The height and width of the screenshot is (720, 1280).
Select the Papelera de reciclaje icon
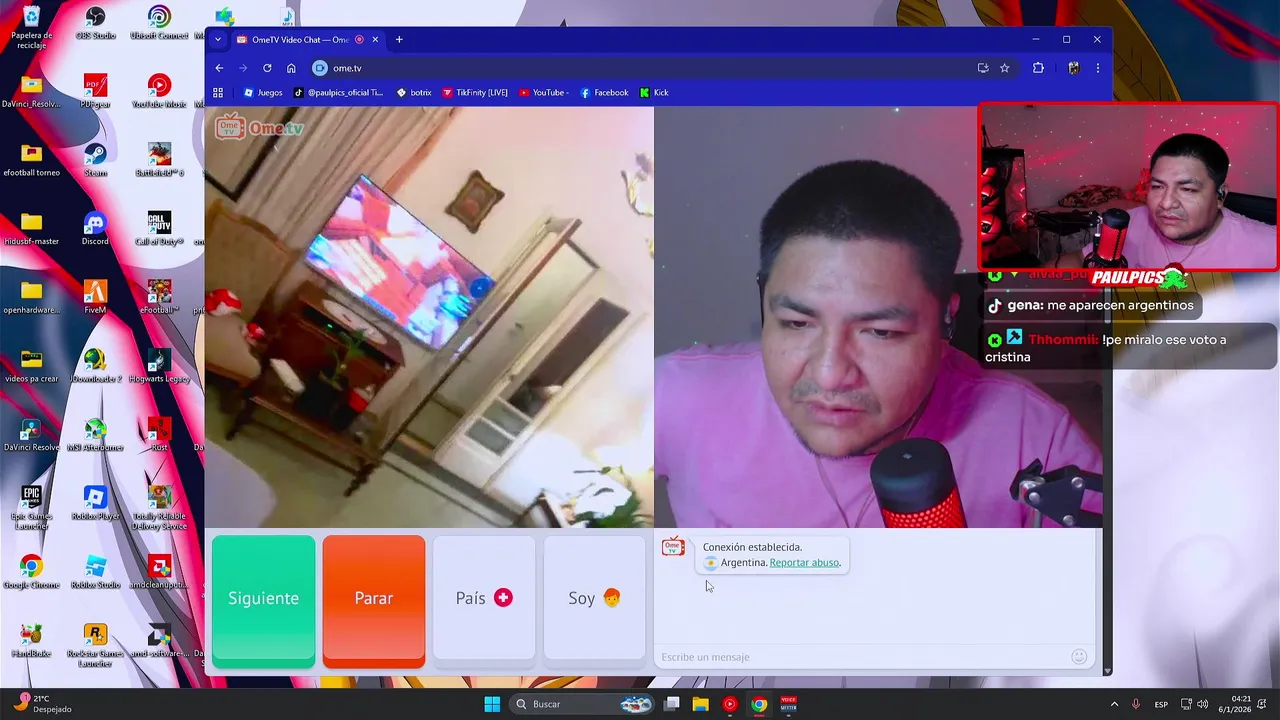31,27
